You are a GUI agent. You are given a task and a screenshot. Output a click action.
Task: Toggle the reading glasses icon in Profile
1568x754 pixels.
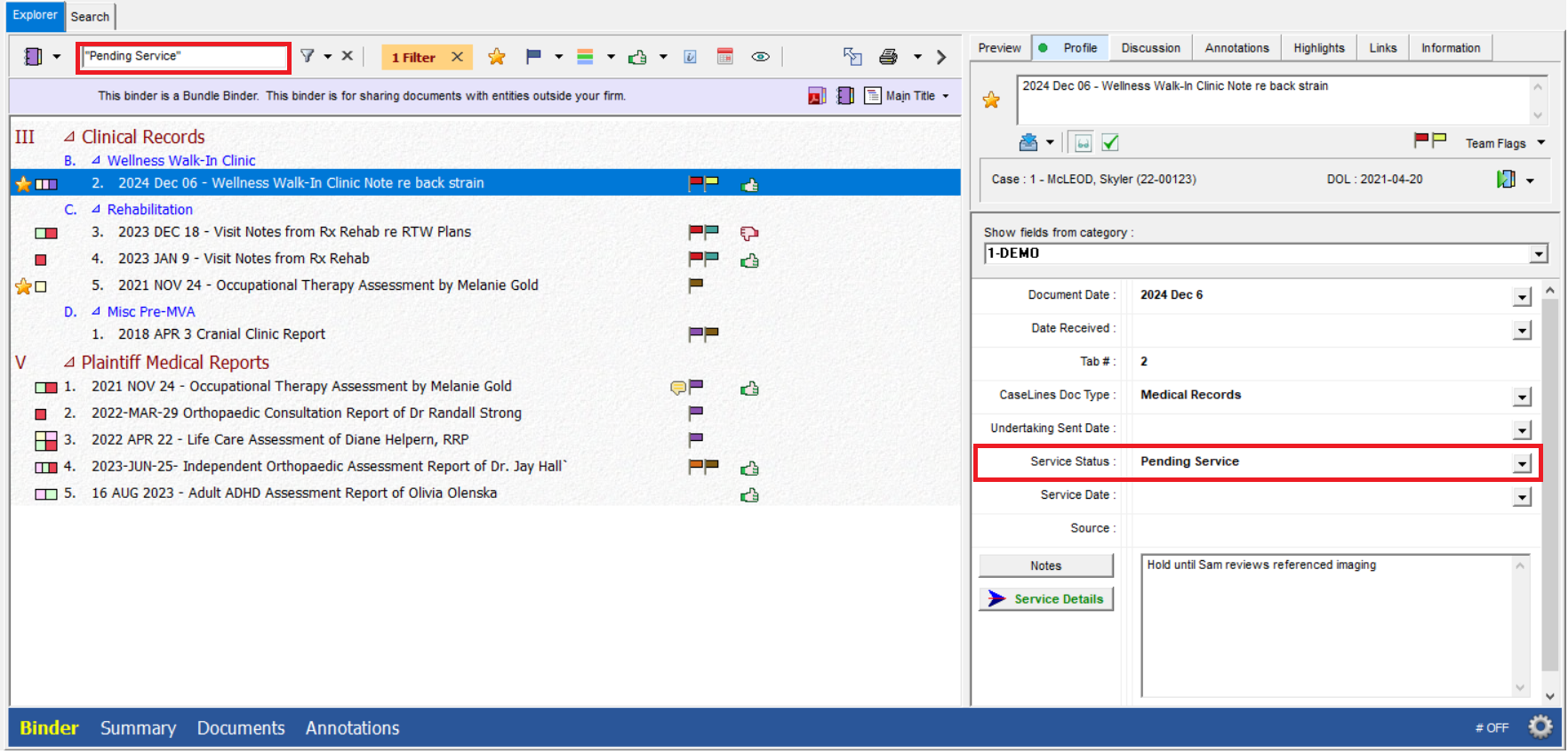1083,142
